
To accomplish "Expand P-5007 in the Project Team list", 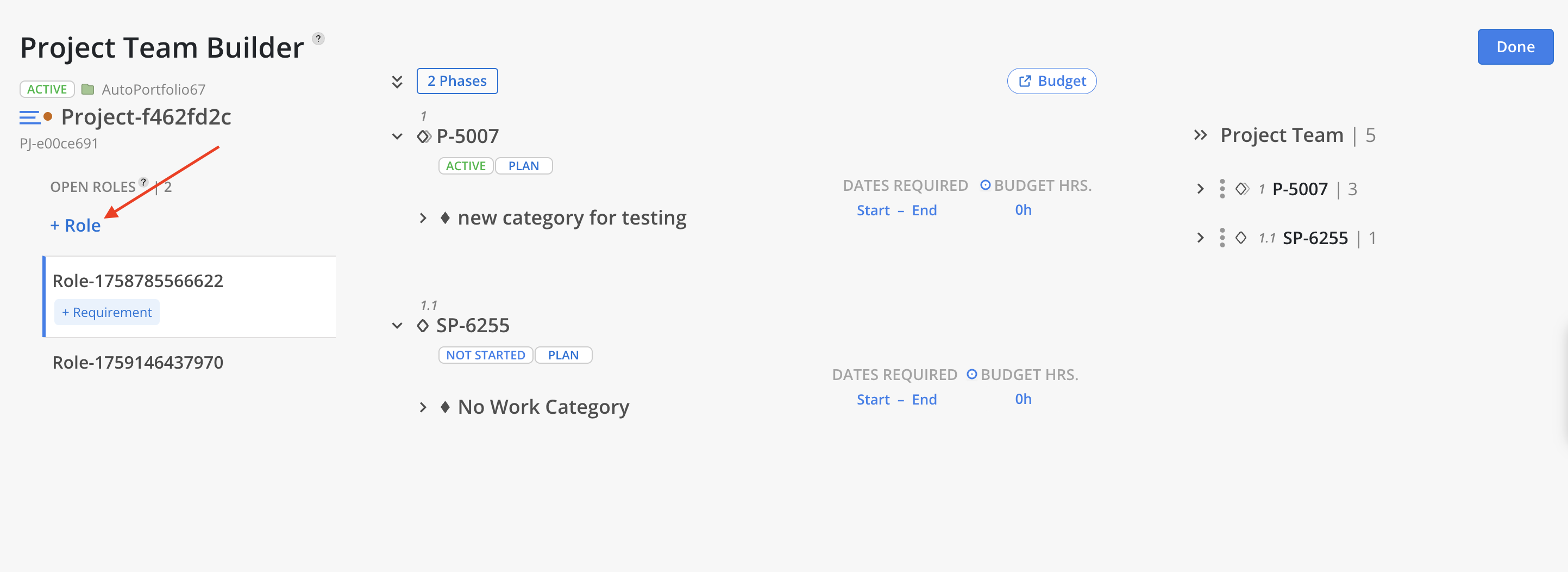I will click(1200, 189).
